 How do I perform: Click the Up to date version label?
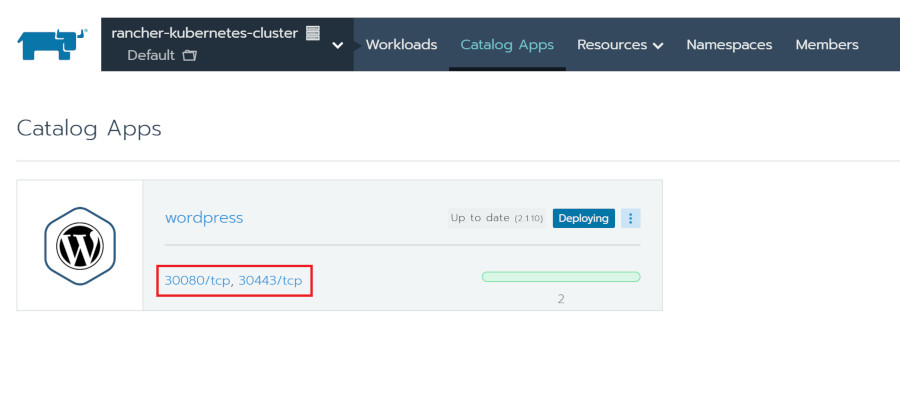tap(497, 218)
